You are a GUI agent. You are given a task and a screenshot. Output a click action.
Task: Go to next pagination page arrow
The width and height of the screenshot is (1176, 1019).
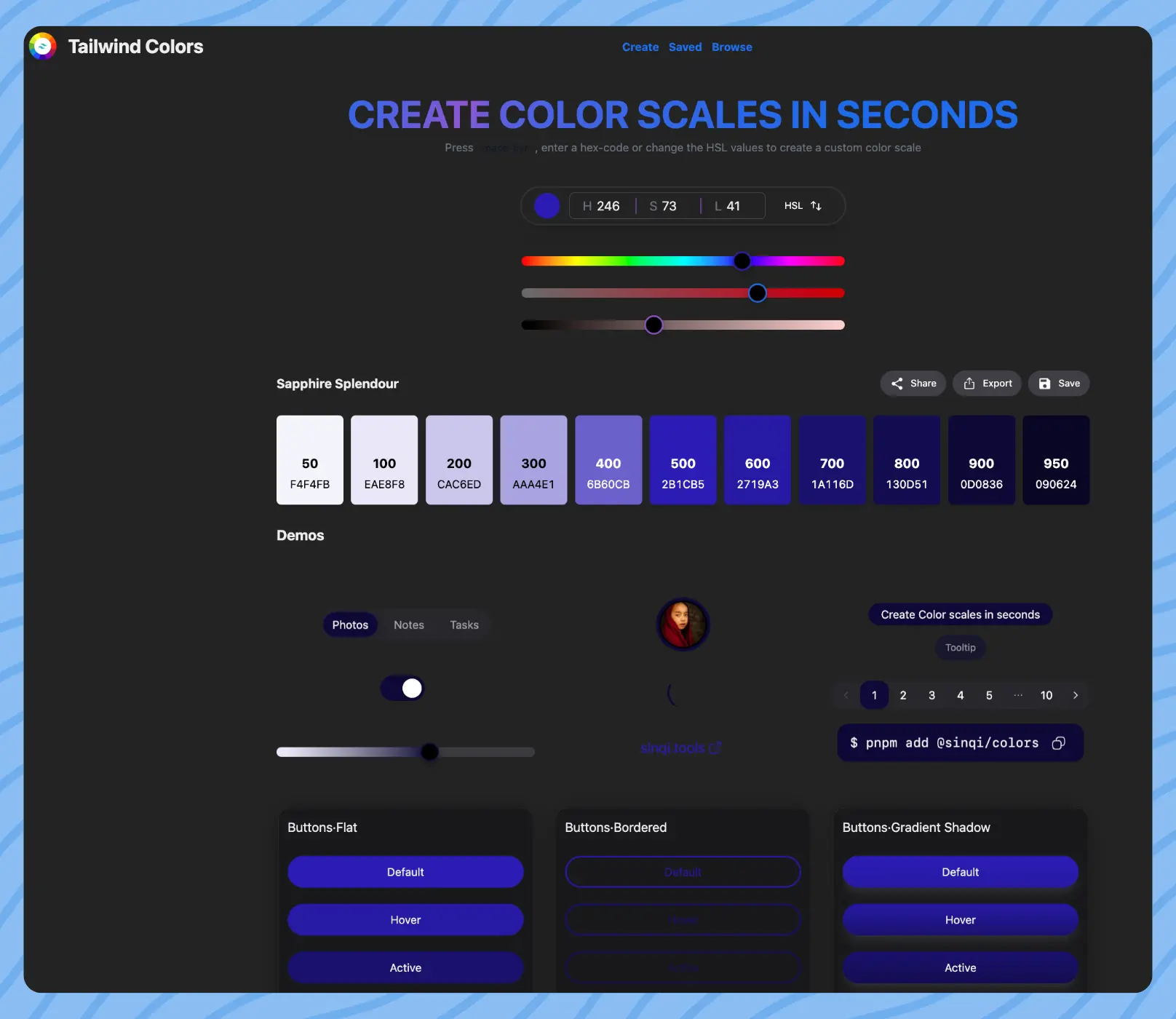point(1075,696)
